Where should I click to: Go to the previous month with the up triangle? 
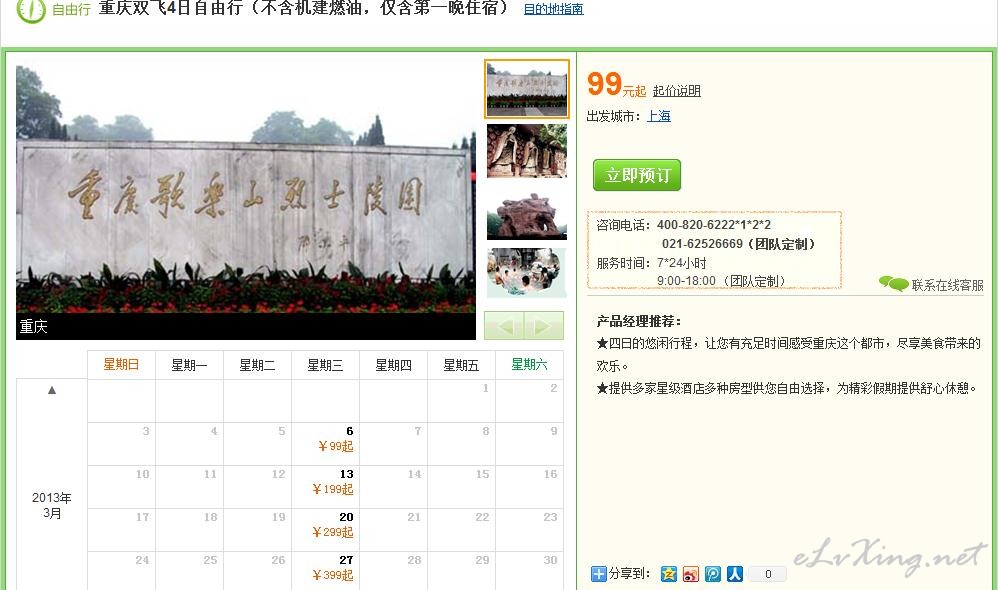pos(52,390)
